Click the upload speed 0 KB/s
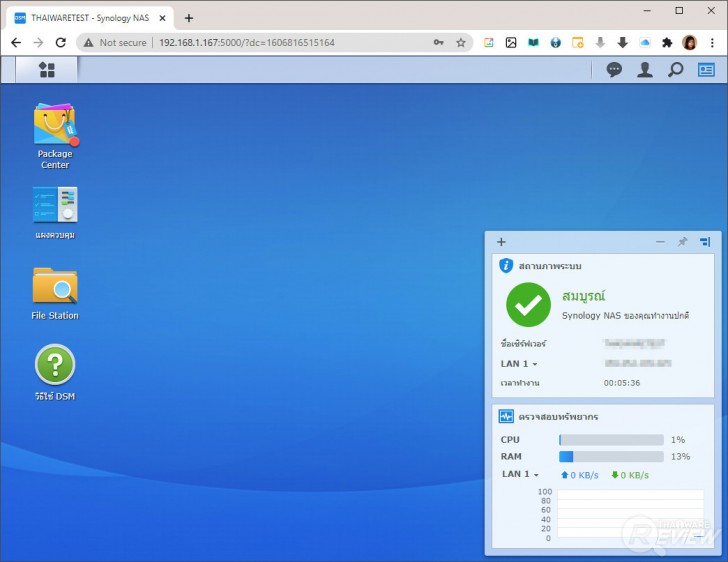 click(x=579, y=475)
